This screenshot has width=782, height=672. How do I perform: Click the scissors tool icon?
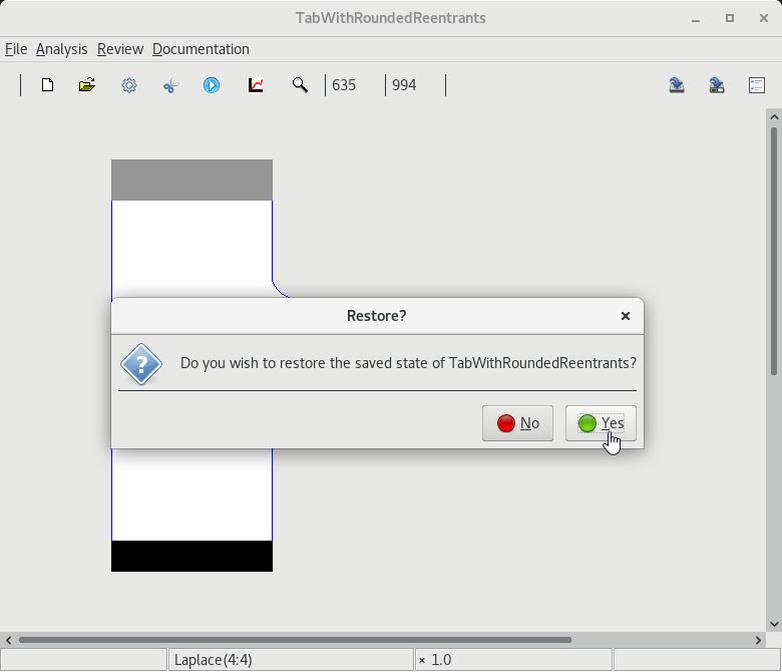tap(170, 85)
